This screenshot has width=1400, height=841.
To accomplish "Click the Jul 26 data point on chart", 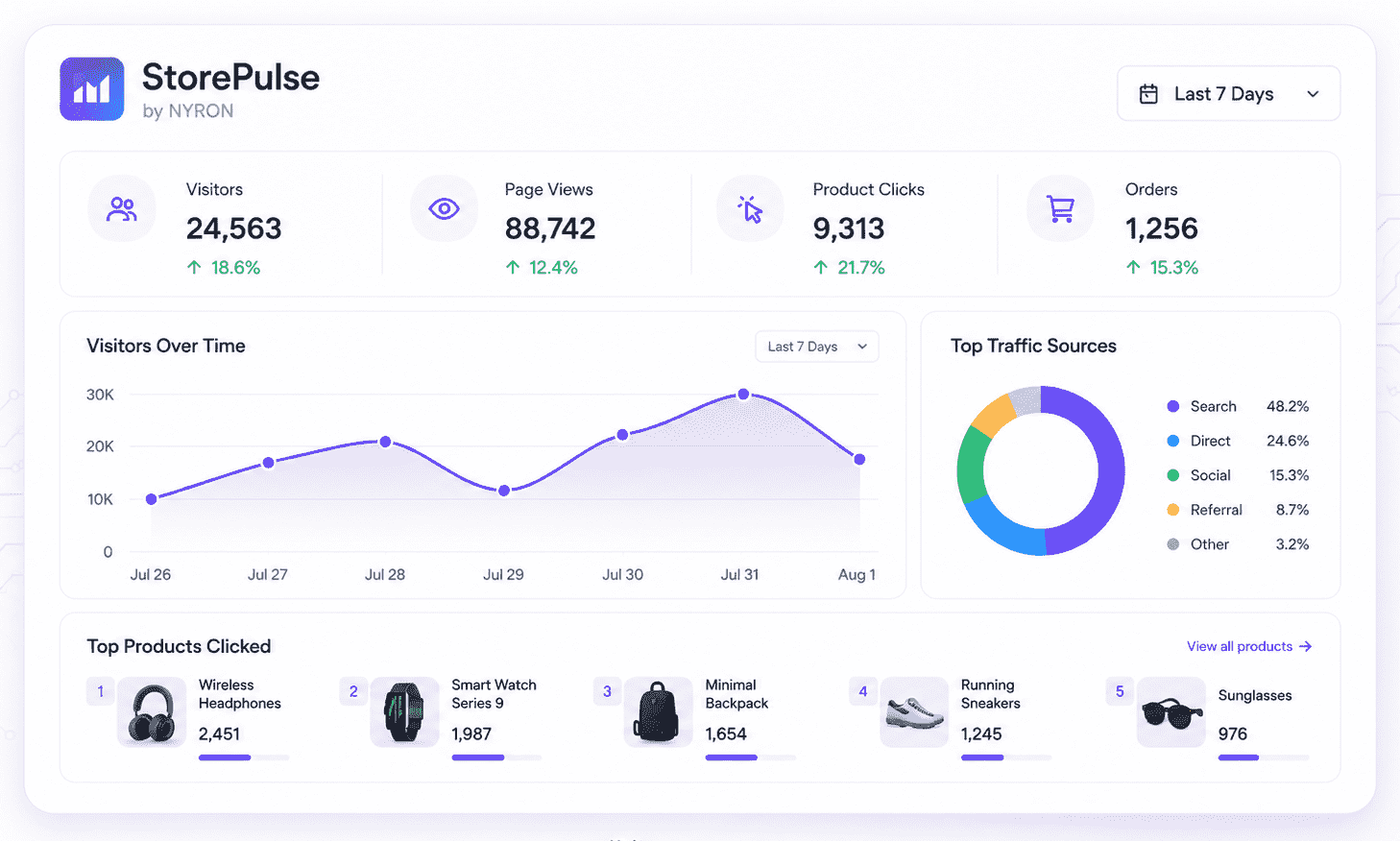I will tap(151, 499).
